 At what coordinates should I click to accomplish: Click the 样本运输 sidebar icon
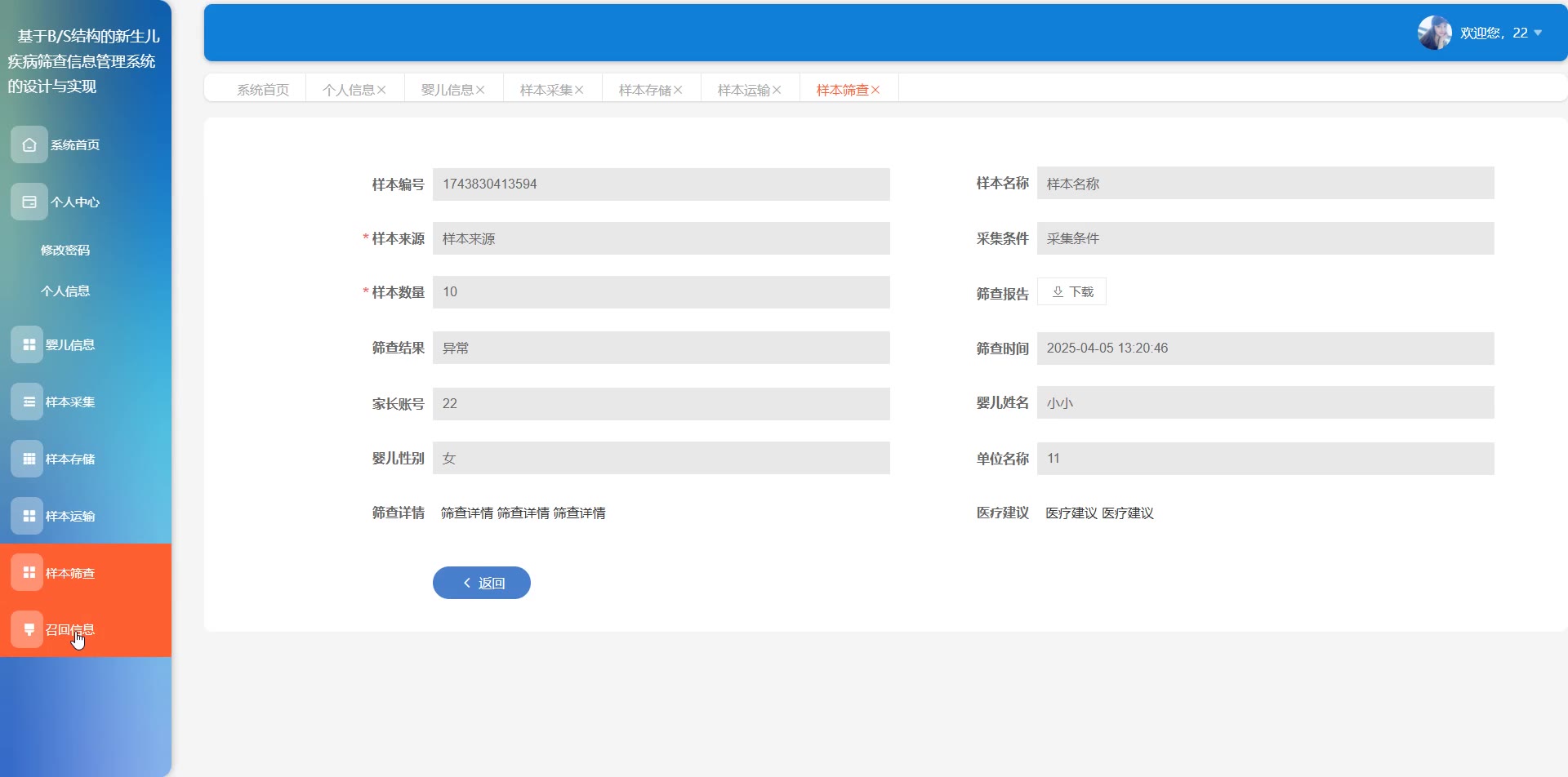coord(29,516)
